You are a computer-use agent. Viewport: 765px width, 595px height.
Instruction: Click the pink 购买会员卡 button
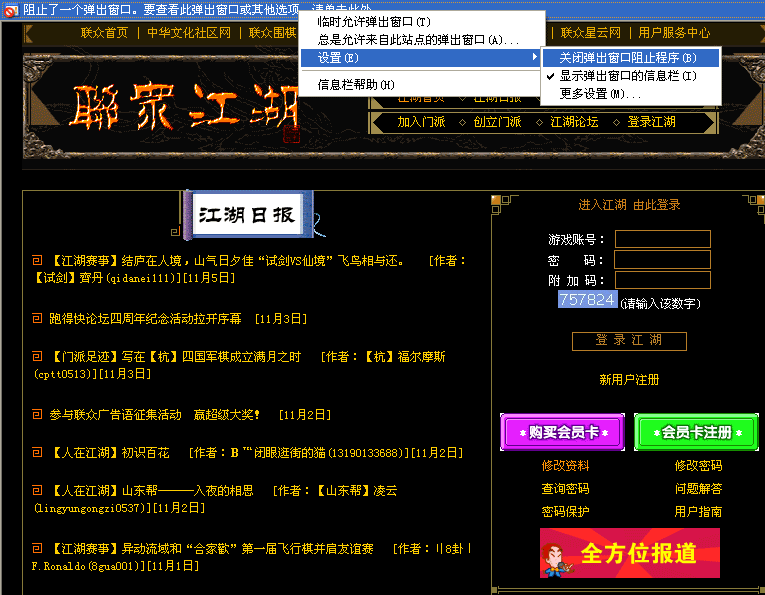pyautogui.click(x=562, y=432)
